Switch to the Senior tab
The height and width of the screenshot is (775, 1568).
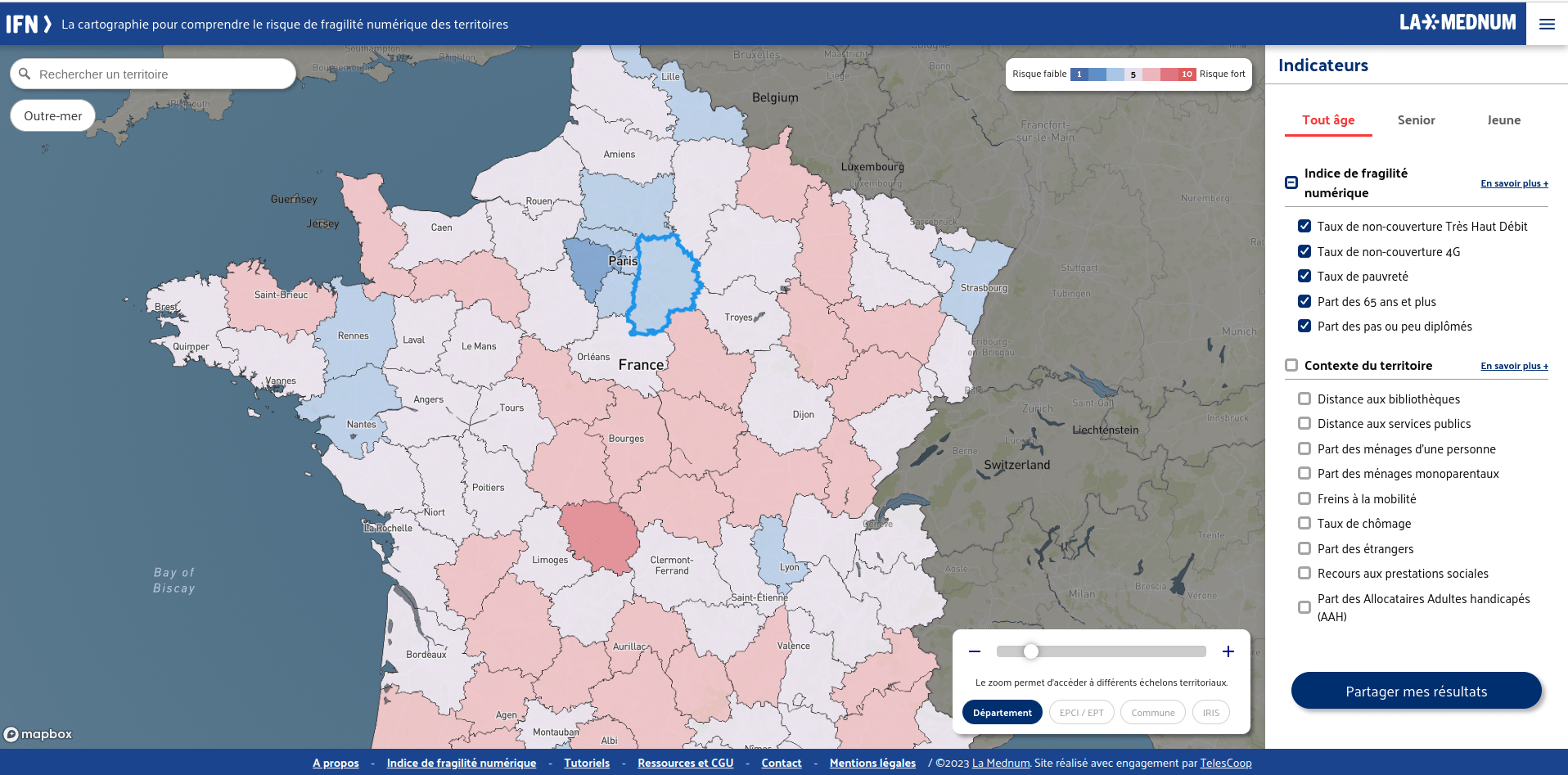click(x=1417, y=119)
